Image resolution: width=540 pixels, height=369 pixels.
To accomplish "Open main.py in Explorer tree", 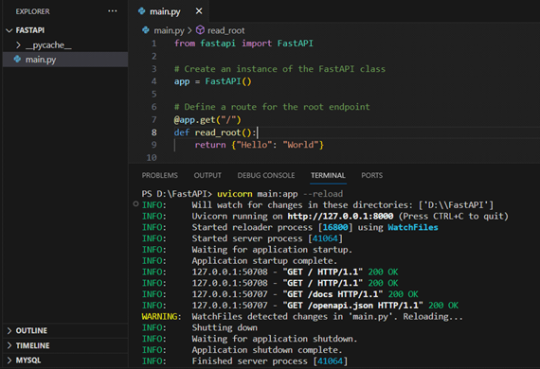I will 65,60.
